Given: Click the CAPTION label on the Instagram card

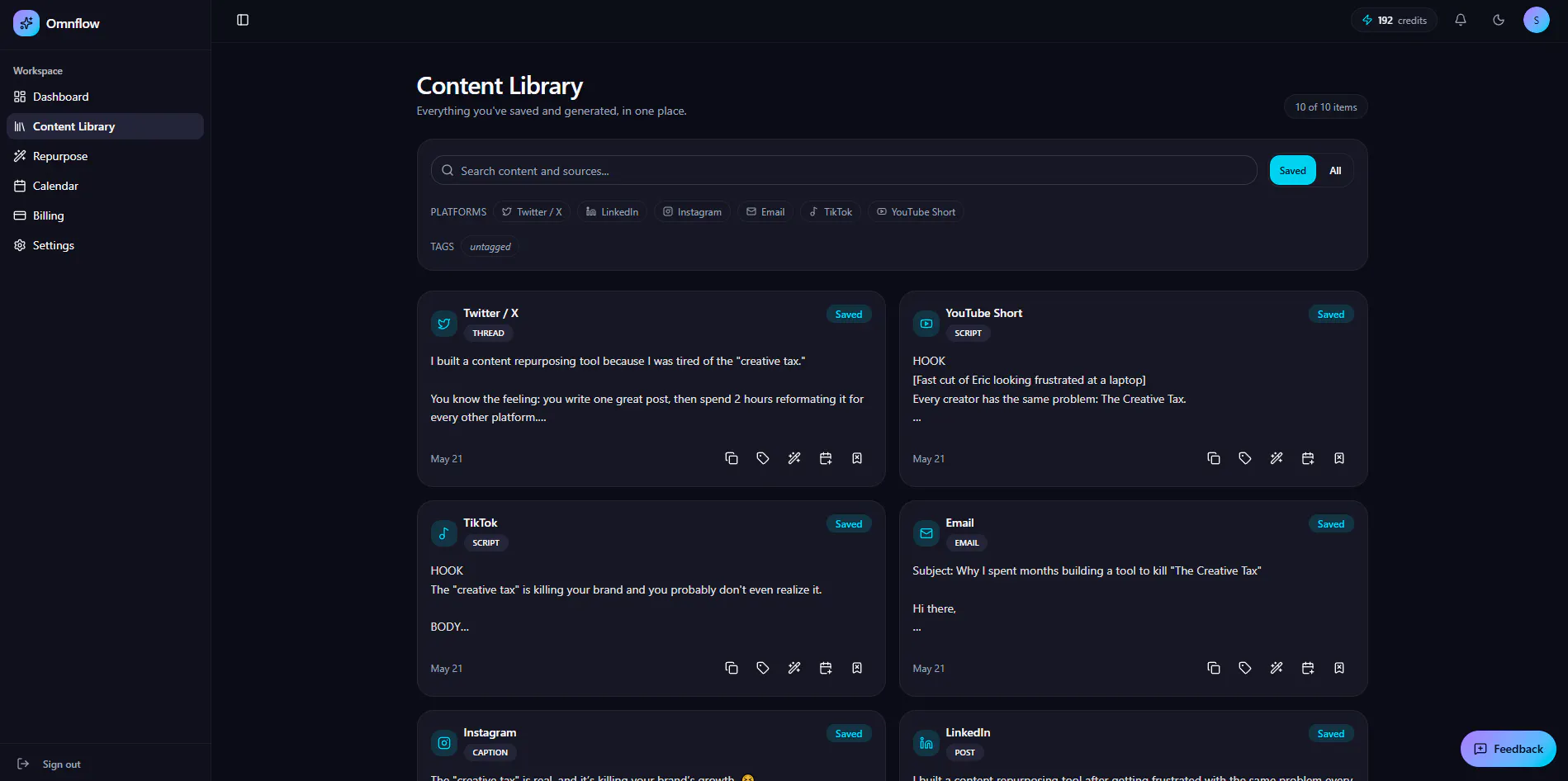Looking at the screenshot, I should coord(490,753).
